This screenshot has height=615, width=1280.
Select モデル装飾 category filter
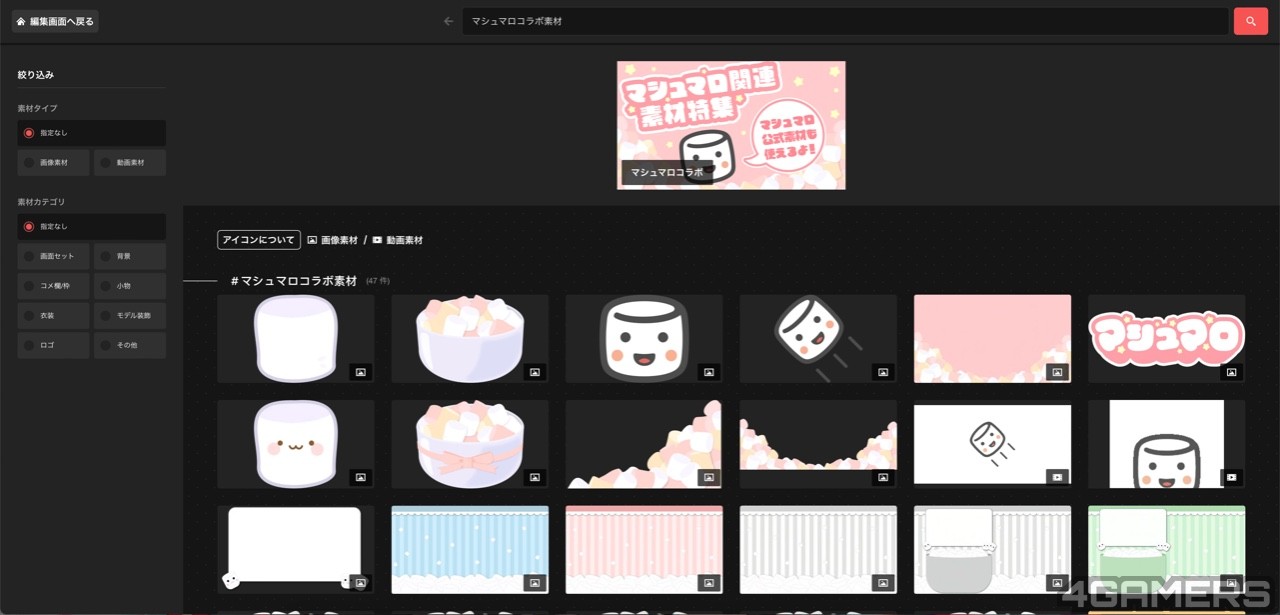click(130, 316)
